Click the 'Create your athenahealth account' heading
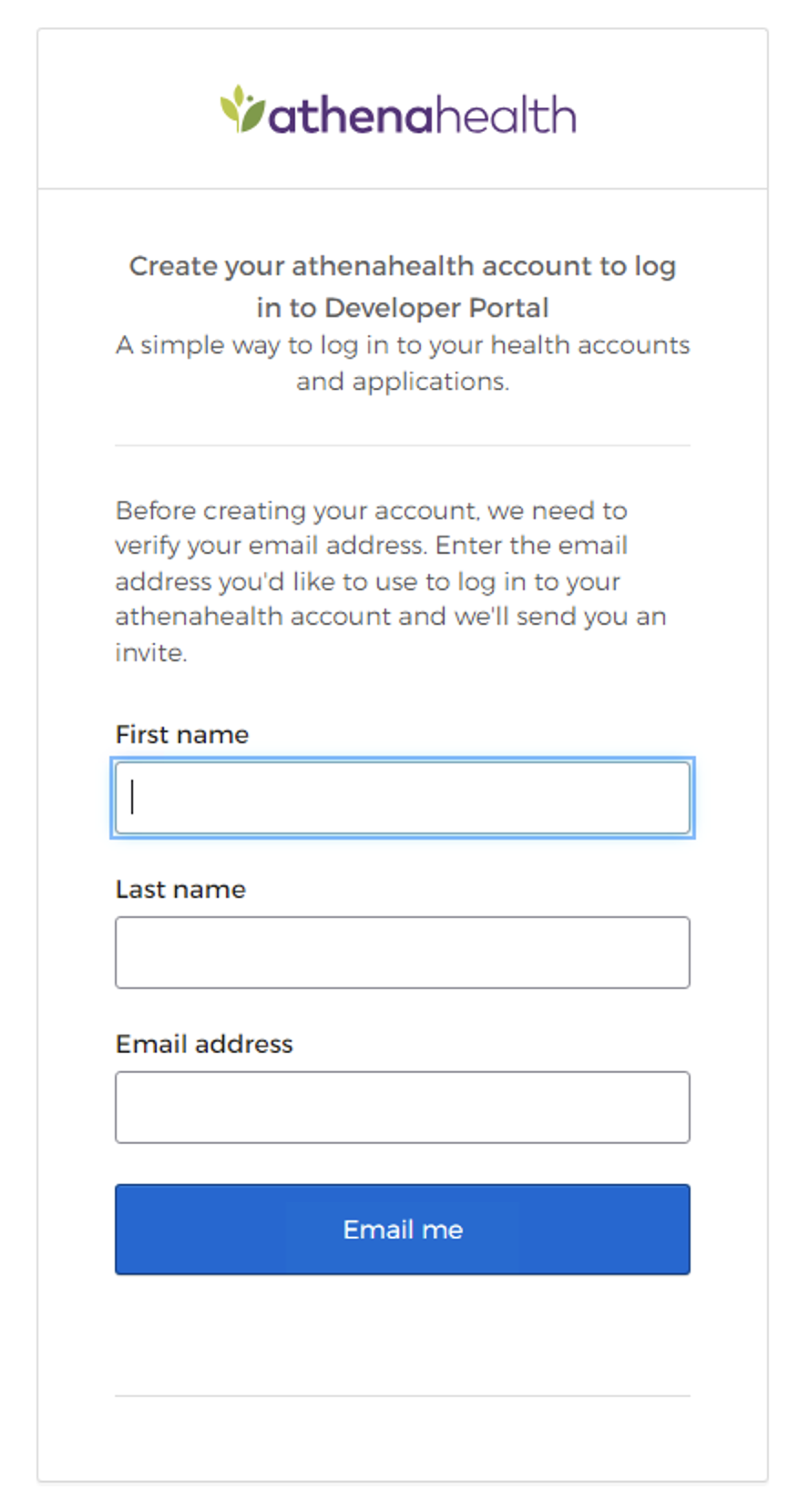 tap(403, 287)
